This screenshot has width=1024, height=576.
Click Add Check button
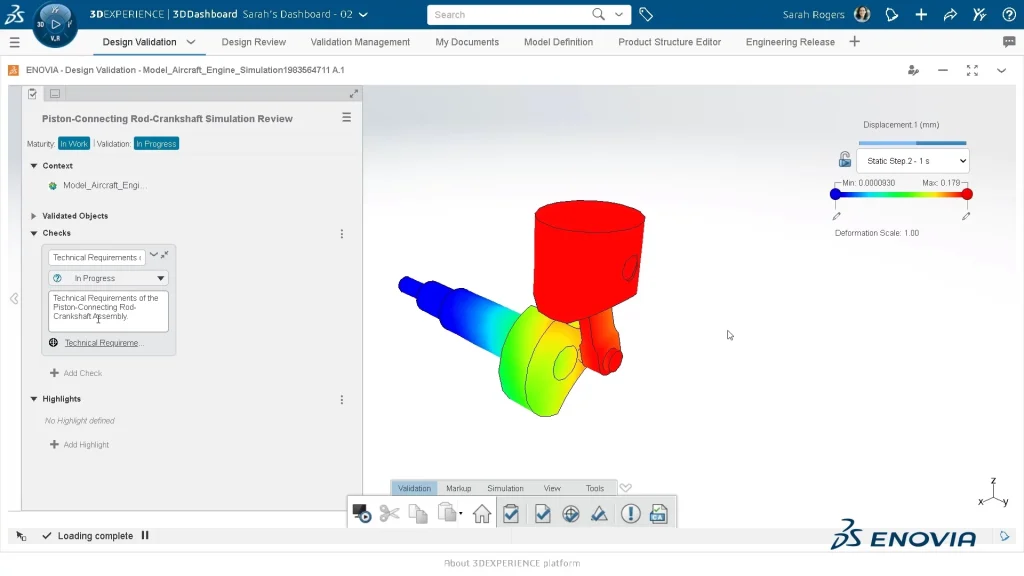(x=76, y=373)
